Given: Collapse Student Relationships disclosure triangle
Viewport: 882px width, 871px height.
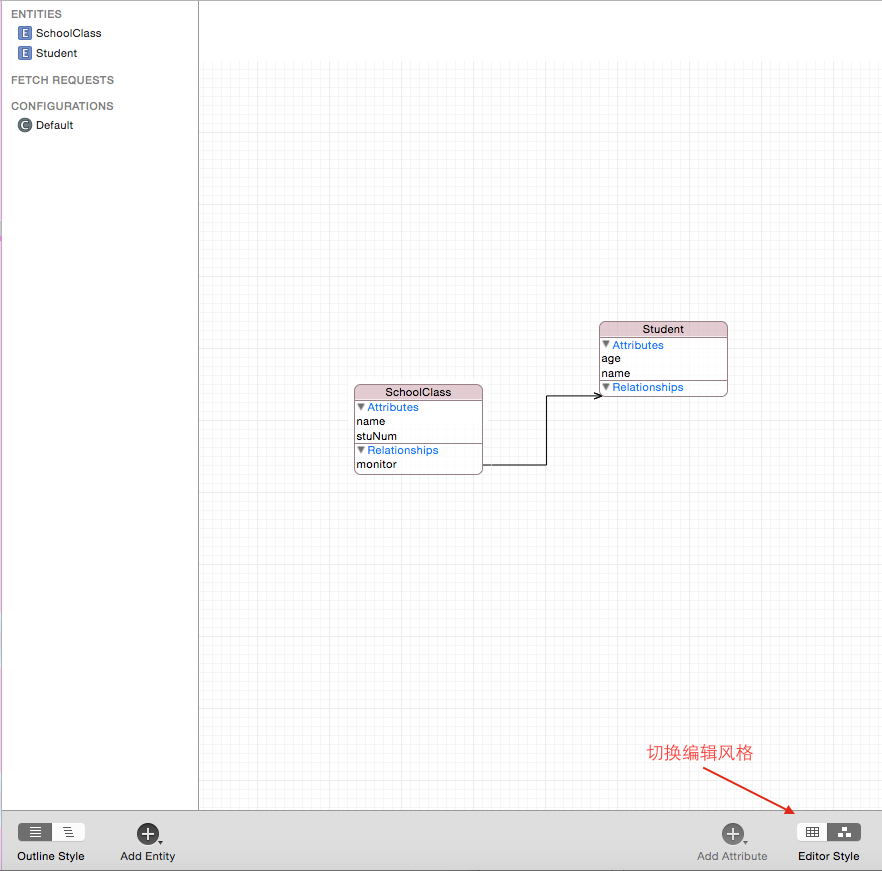Looking at the screenshot, I should pos(606,387).
